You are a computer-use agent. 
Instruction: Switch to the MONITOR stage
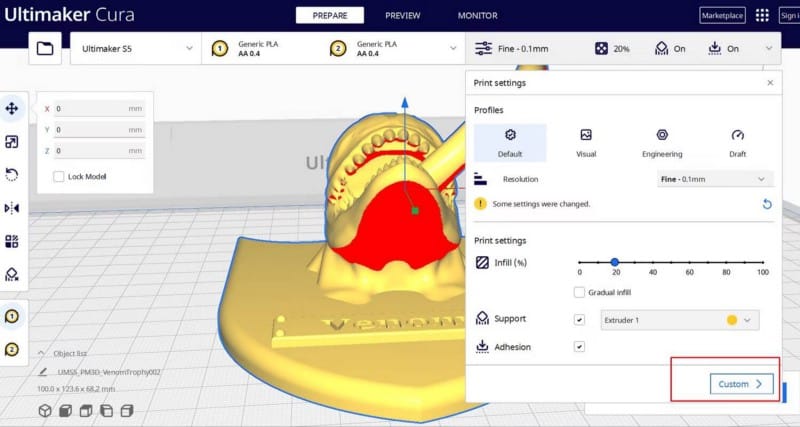coord(478,15)
